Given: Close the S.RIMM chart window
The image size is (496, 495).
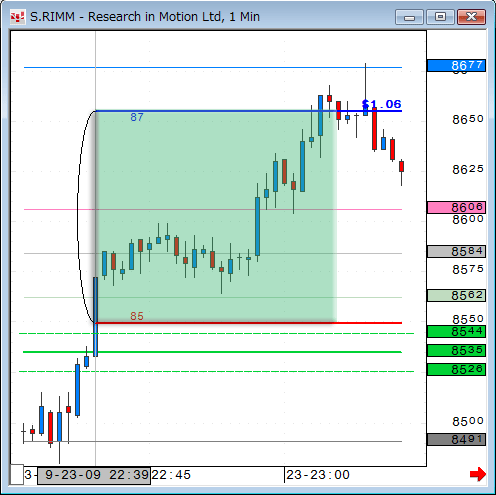Looking at the screenshot, I should click(471, 17).
